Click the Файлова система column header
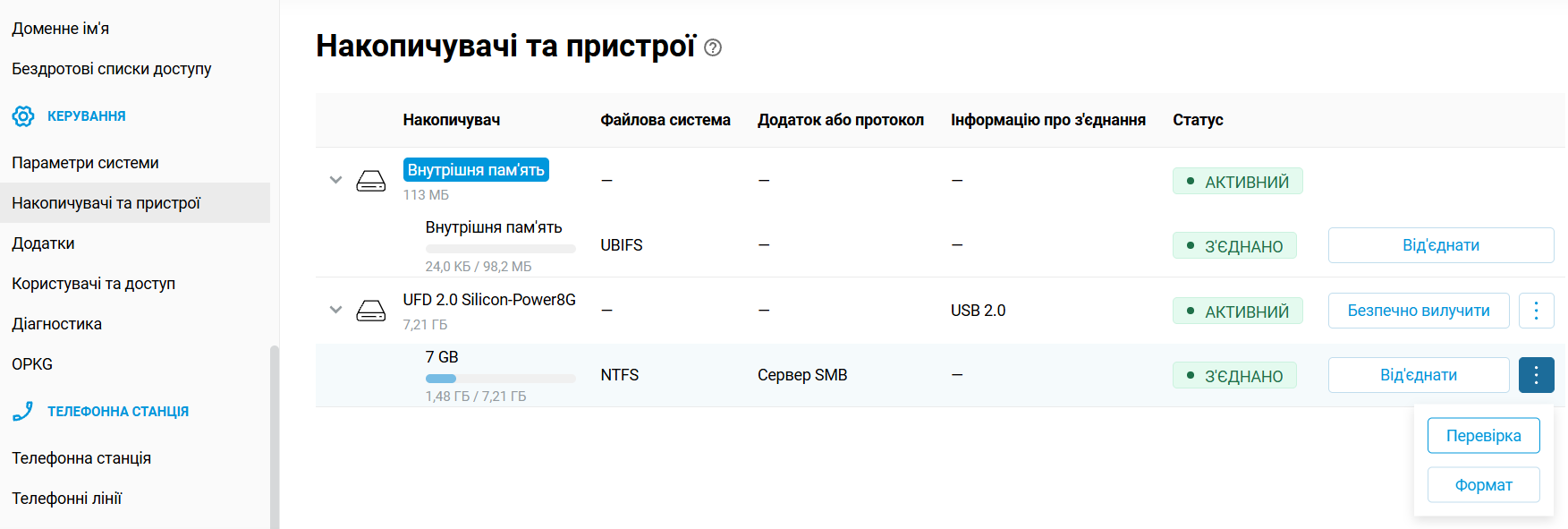 [x=665, y=120]
